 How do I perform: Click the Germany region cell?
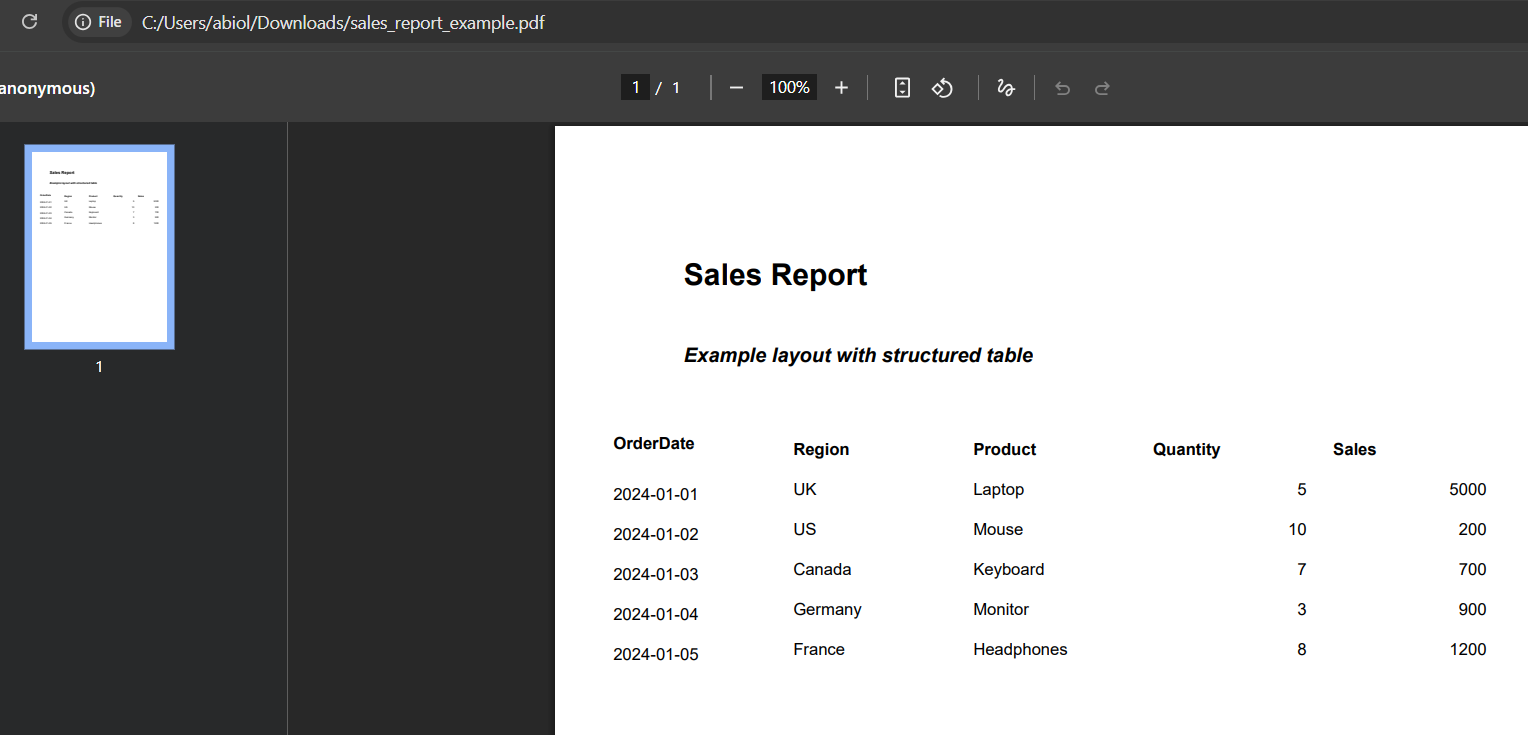(x=827, y=610)
